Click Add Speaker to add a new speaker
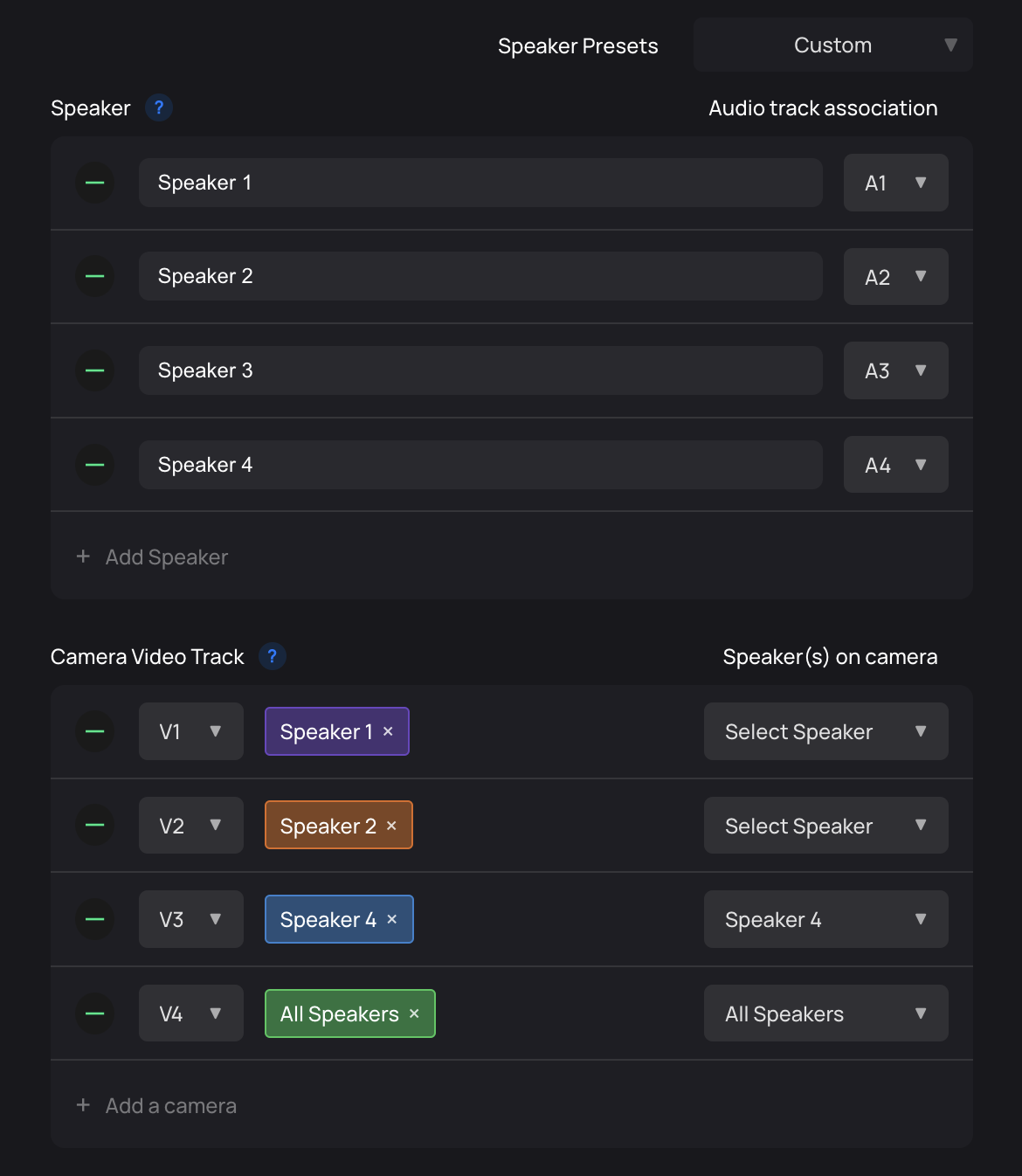 click(151, 557)
